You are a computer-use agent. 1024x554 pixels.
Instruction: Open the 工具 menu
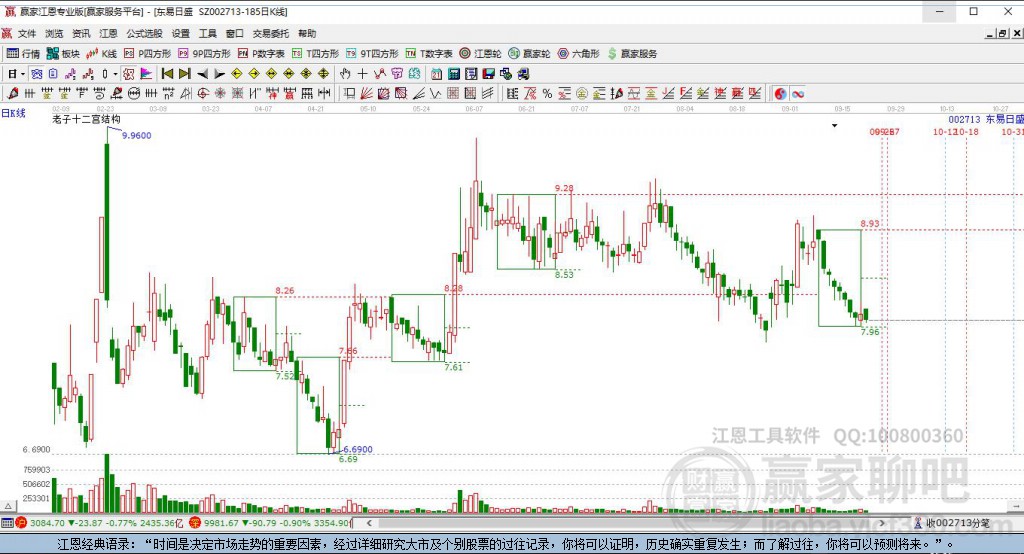(x=208, y=33)
